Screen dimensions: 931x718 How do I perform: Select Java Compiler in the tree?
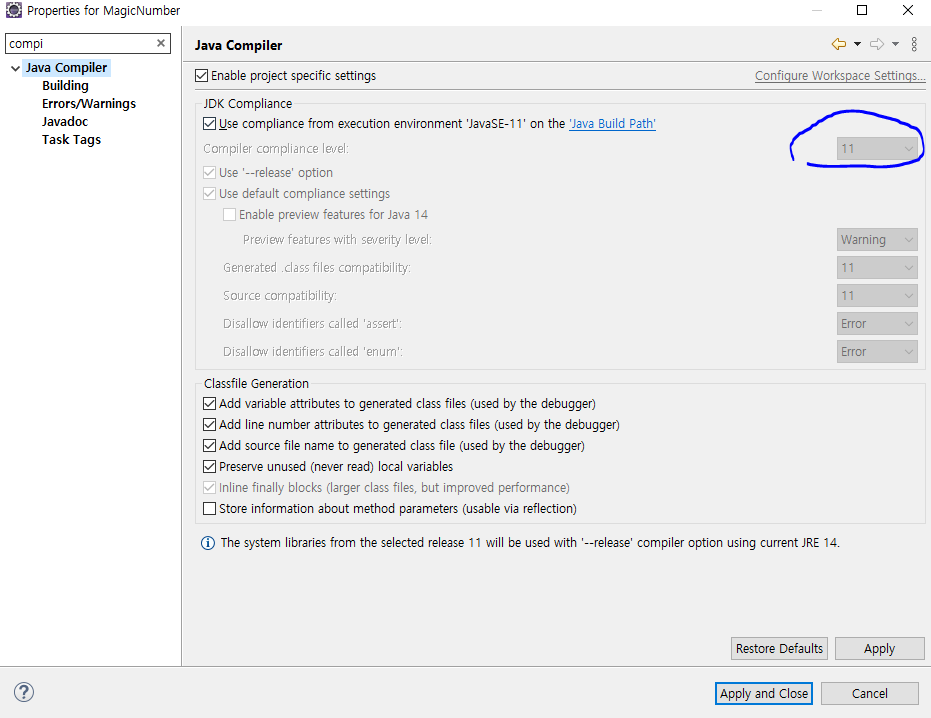coord(66,68)
